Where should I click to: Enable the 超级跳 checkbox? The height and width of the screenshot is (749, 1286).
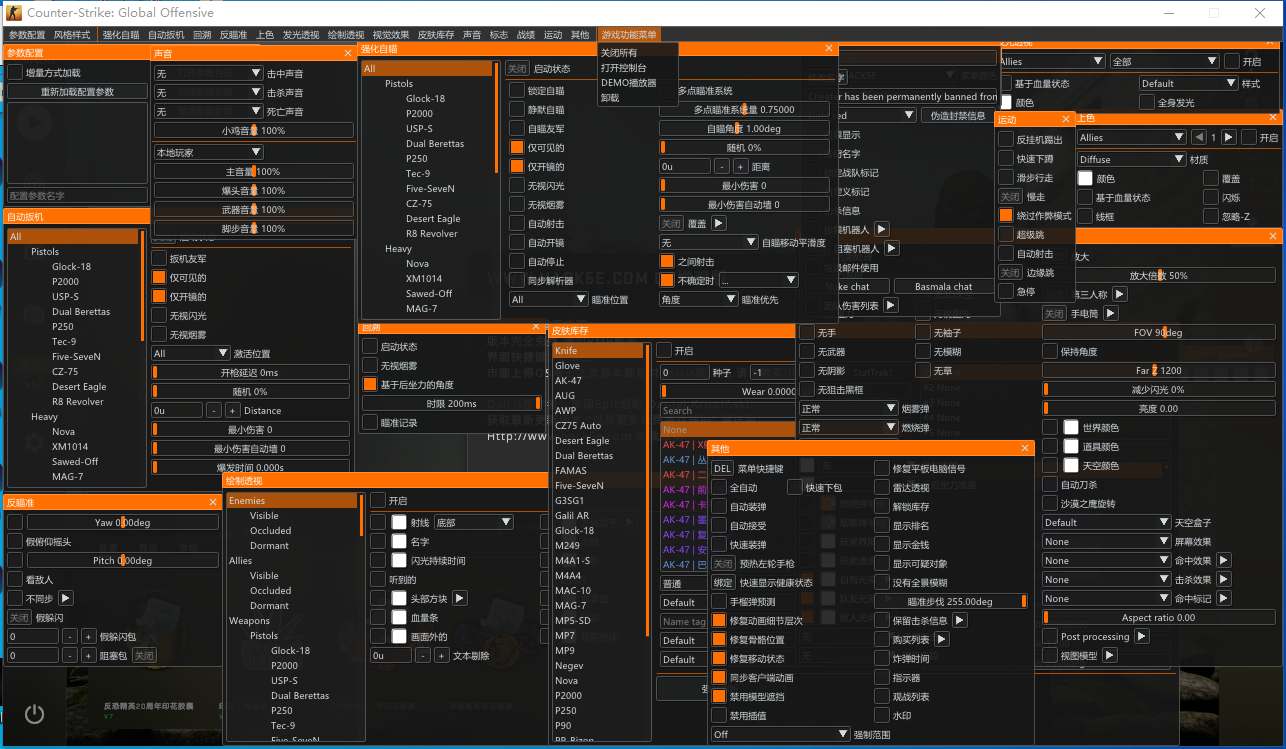1006,234
